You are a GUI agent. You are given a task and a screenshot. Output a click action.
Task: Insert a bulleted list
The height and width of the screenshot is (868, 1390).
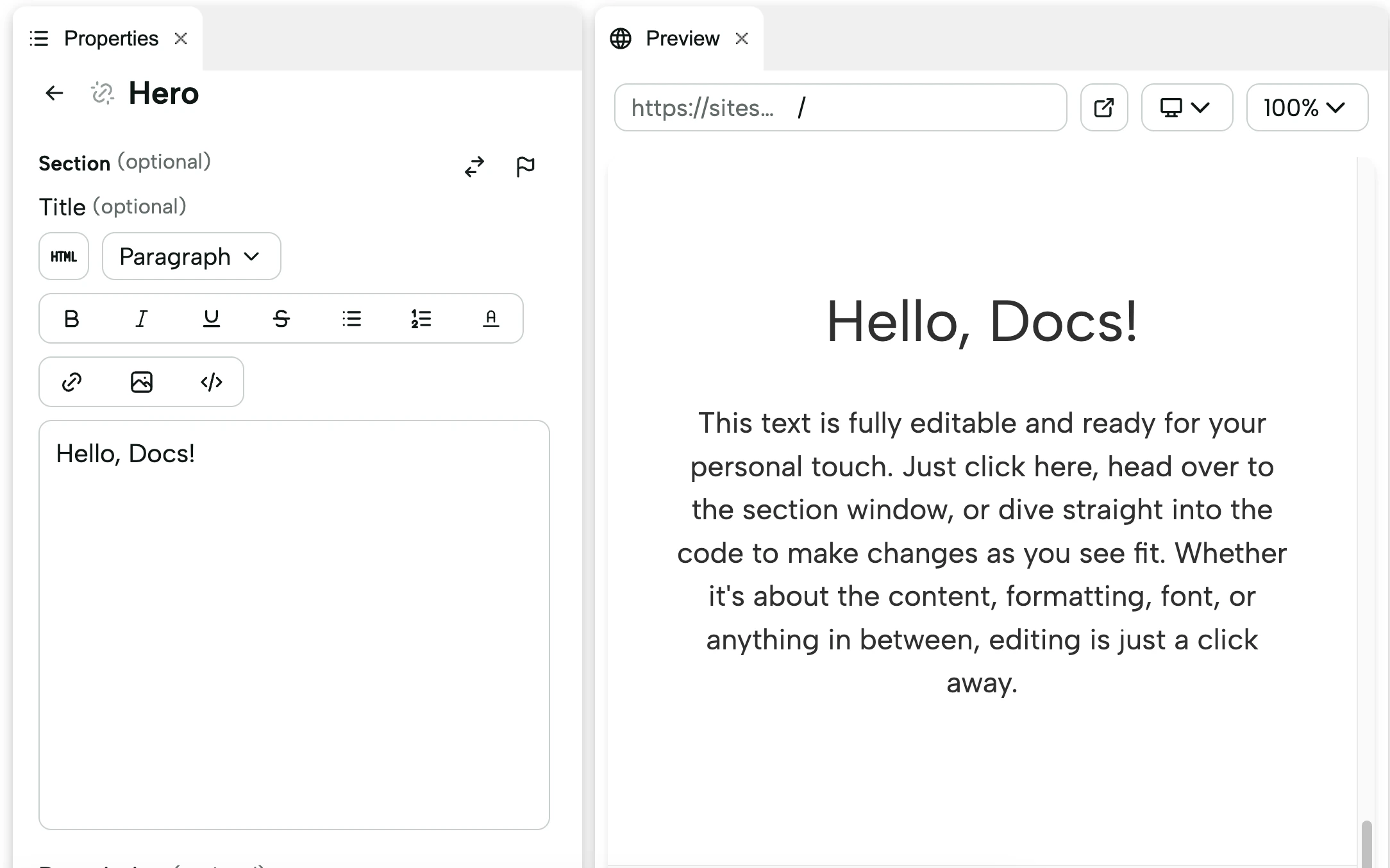tap(351, 319)
